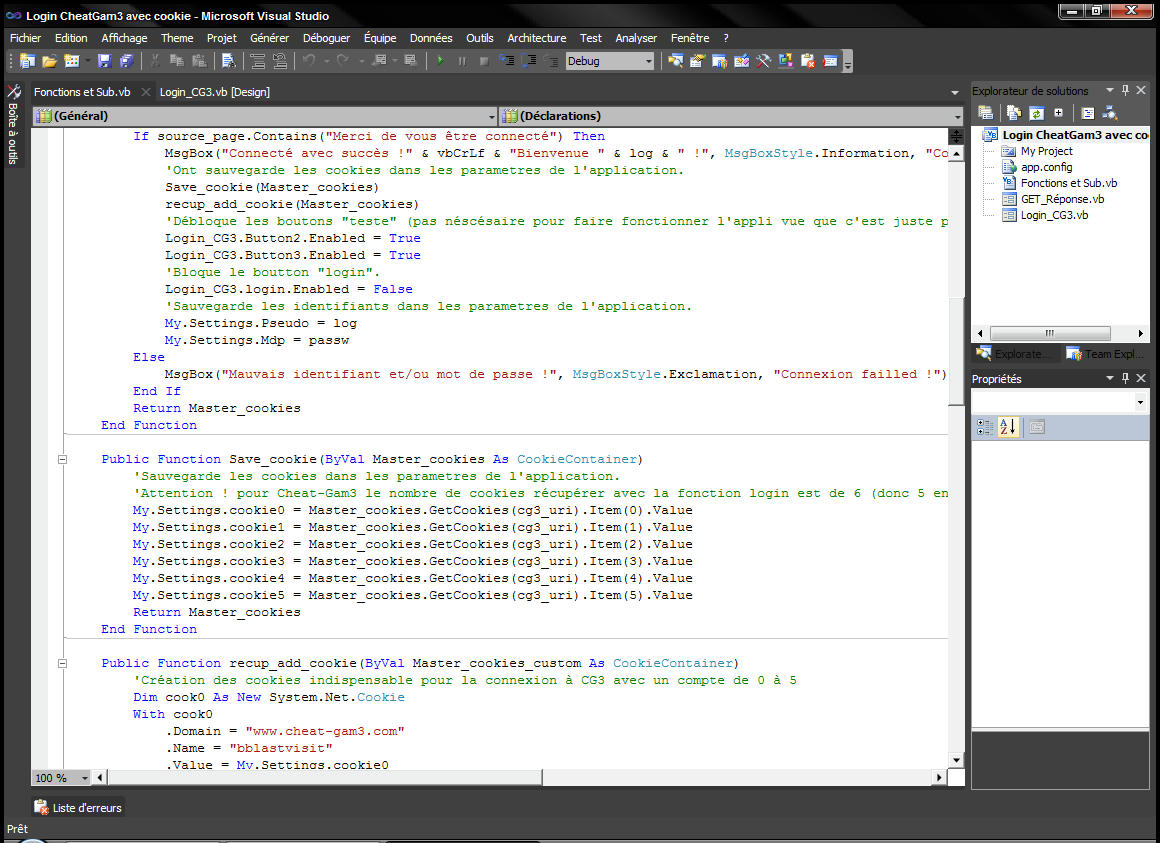Open the Toolbox hammer and wrench icon
This screenshot has height=843, width=1160.
point(763,61)
